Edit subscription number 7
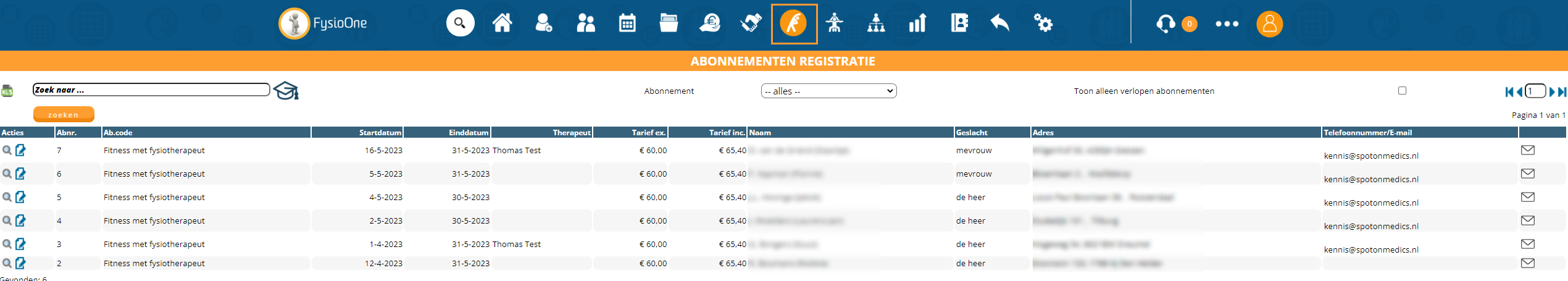 coord(21,150)
